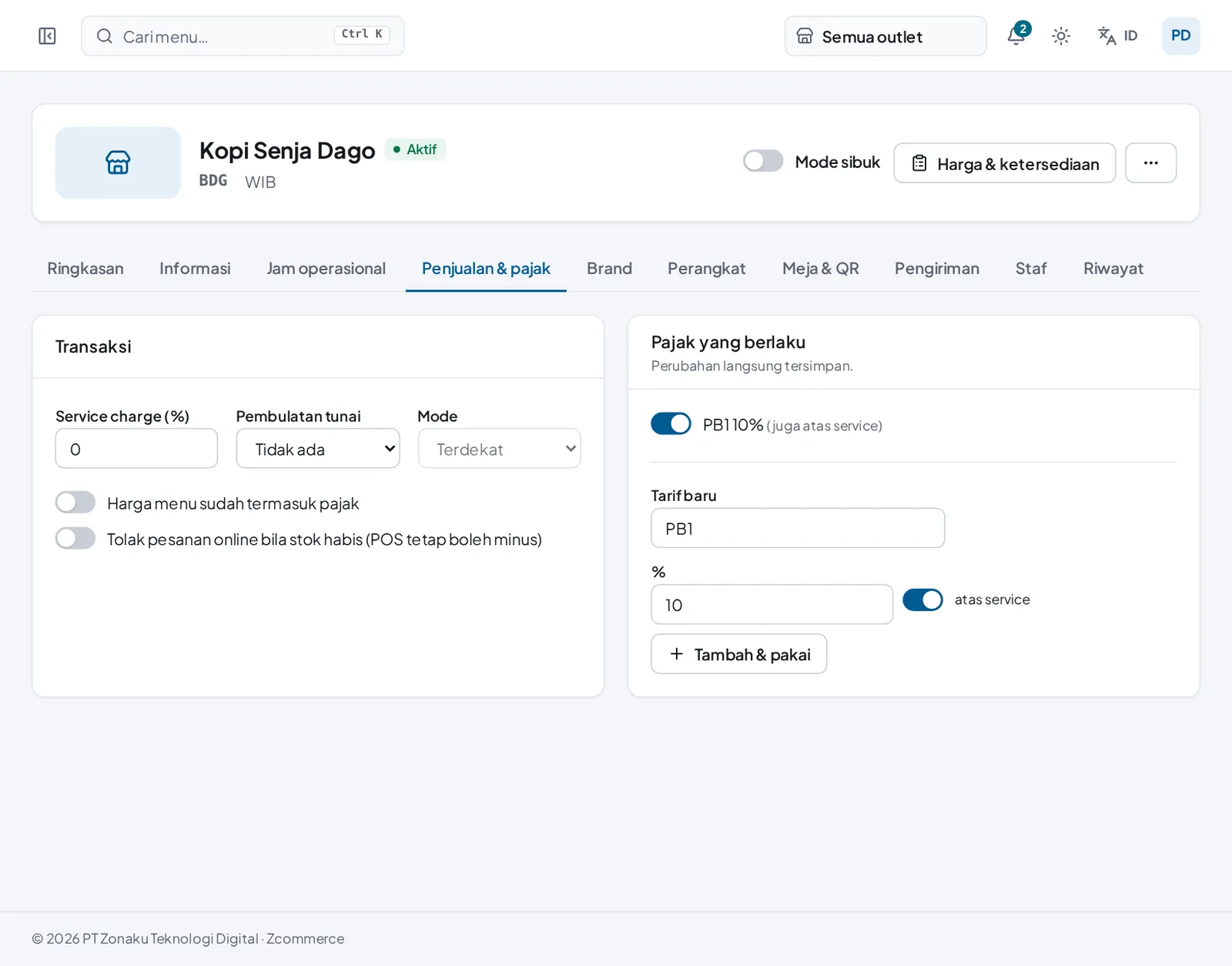Change language via ID translate icon
The image size is (1232, 966).
pos(1117,36)
